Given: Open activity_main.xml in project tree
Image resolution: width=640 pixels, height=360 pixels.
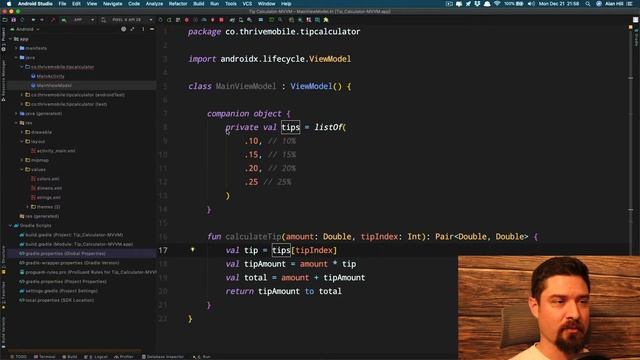Looking at the screenshot, I should [x=56, y=151].
